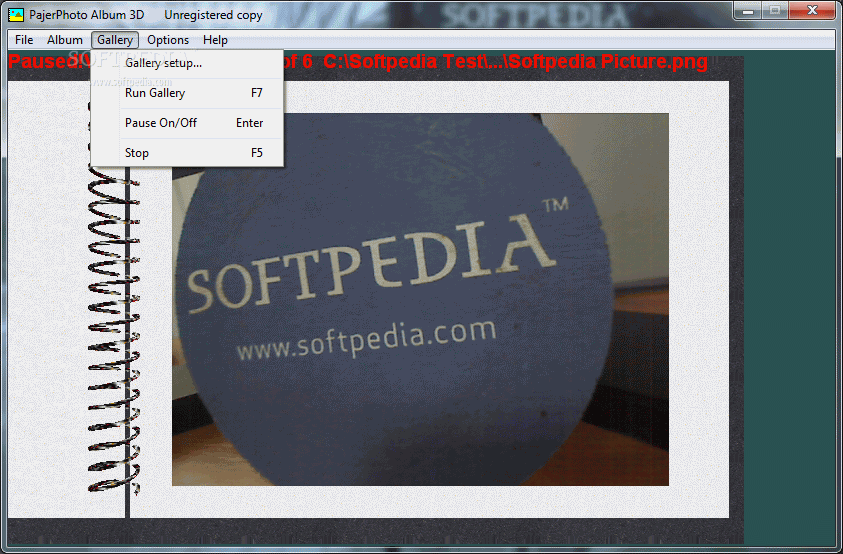Open the Help menu
The height and width of the screenshot is (554, 843).
(215, 40)
